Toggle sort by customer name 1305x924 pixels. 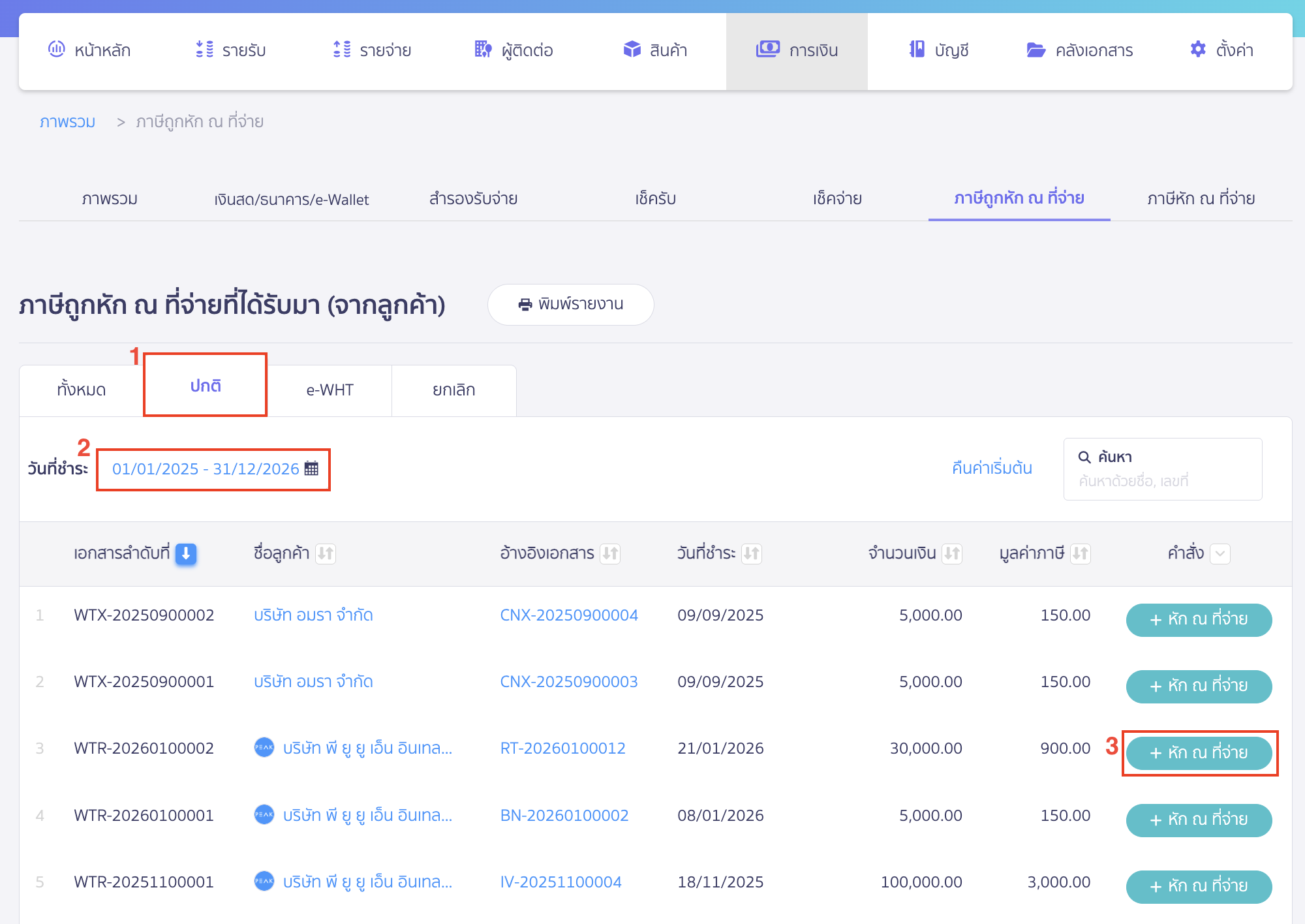click(x=326, y=553)
